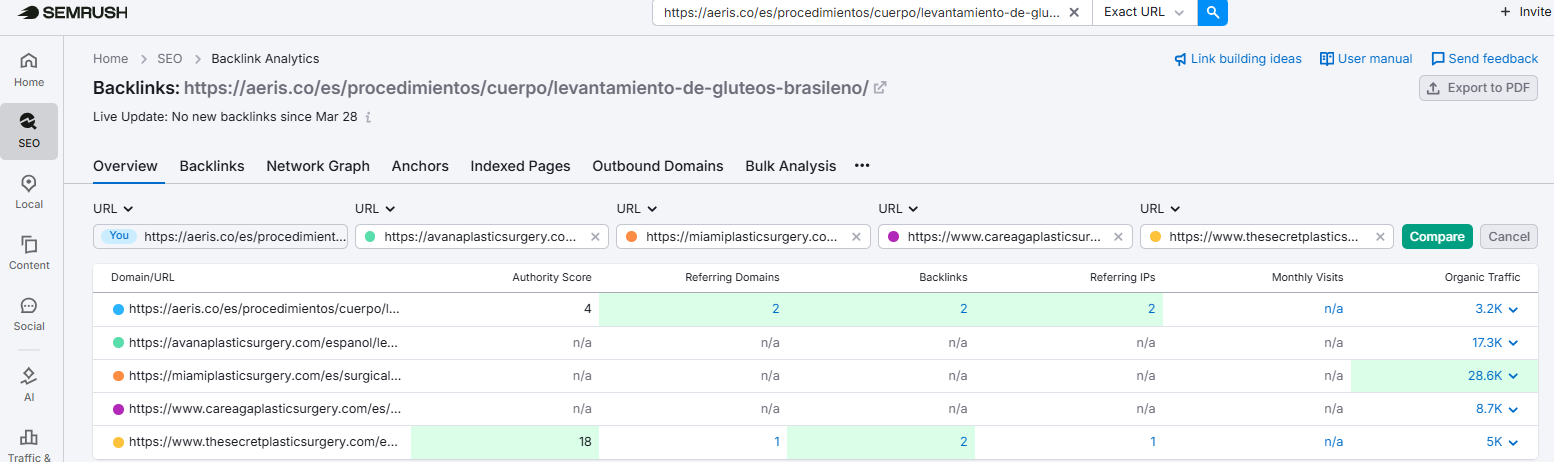1554x462 pixels.
Task: Click the thesecretplasticsurgery.com table row URL
Action: coord(265,442)
